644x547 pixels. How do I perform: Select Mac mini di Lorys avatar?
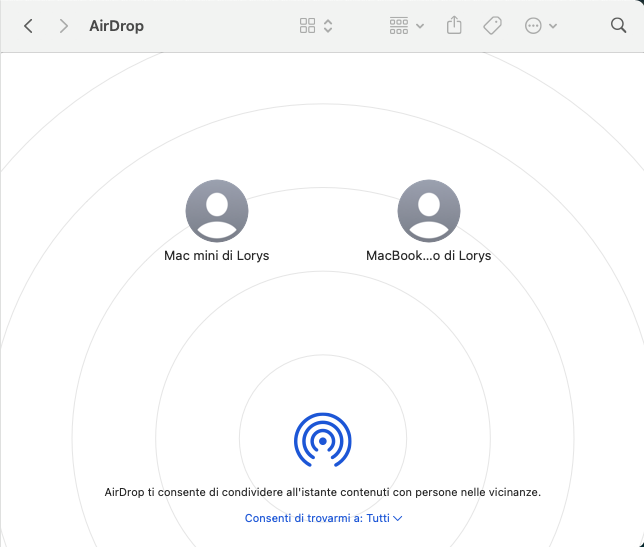tap(217, 211)
